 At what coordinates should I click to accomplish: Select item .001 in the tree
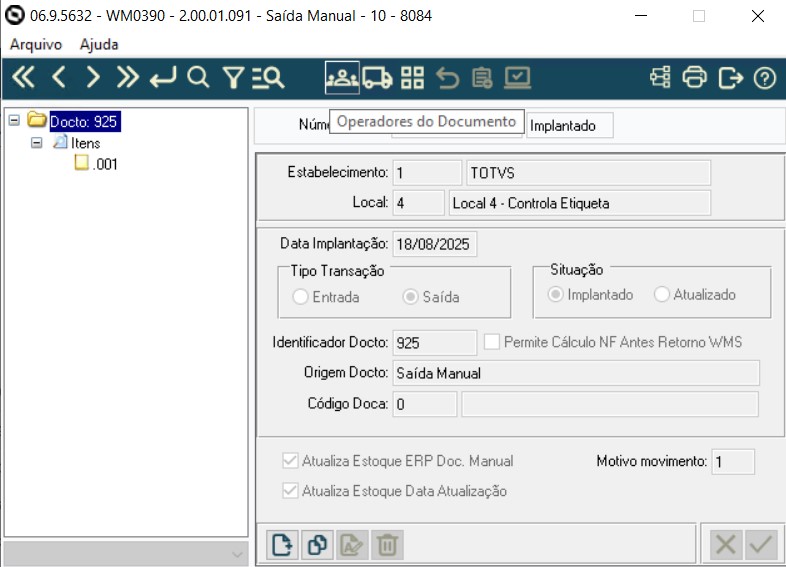(105, 164)
